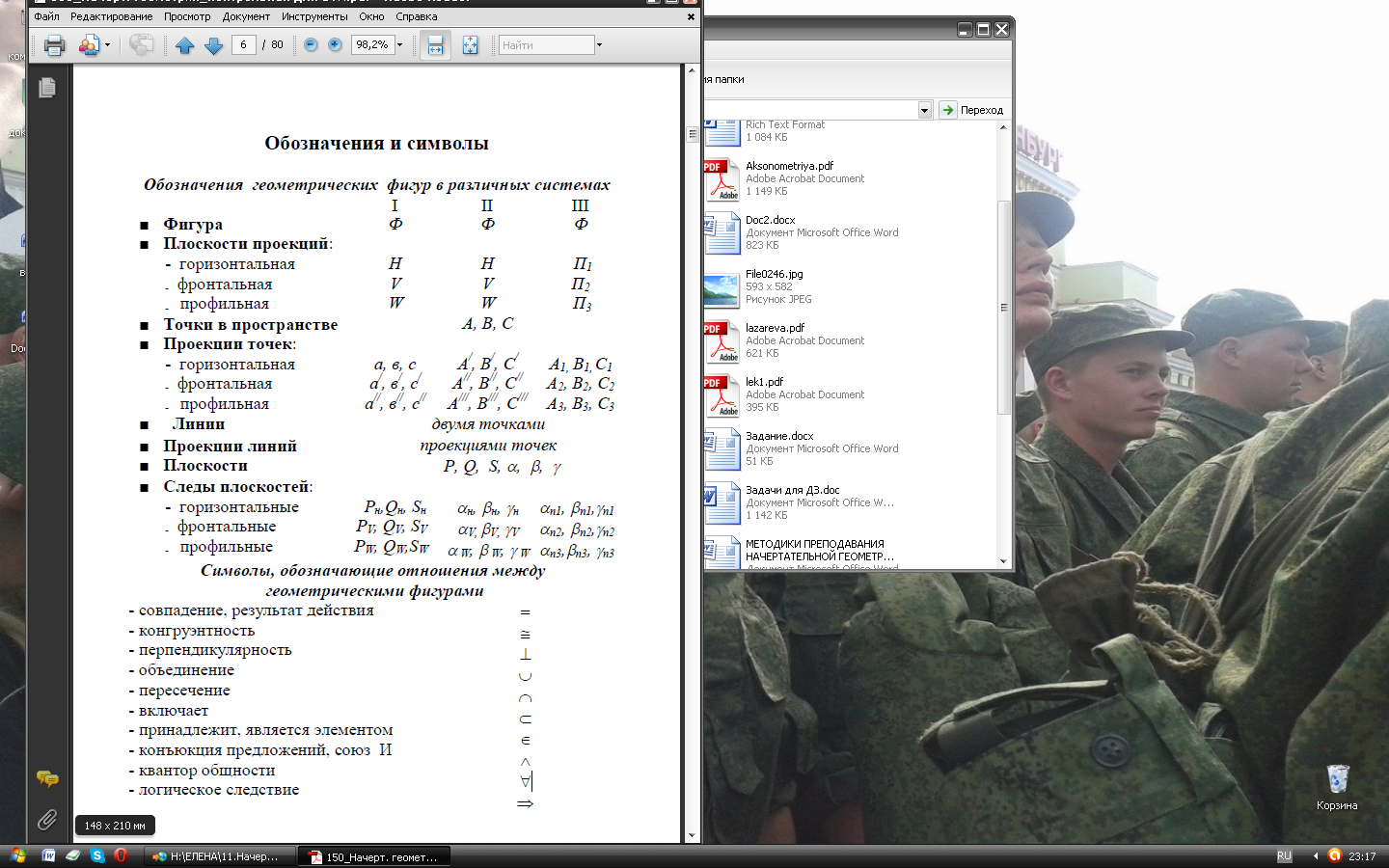This screenshot has width=1389, height=868.
Task: Open the Корзина recycle bin
Action: (1337, 787)
